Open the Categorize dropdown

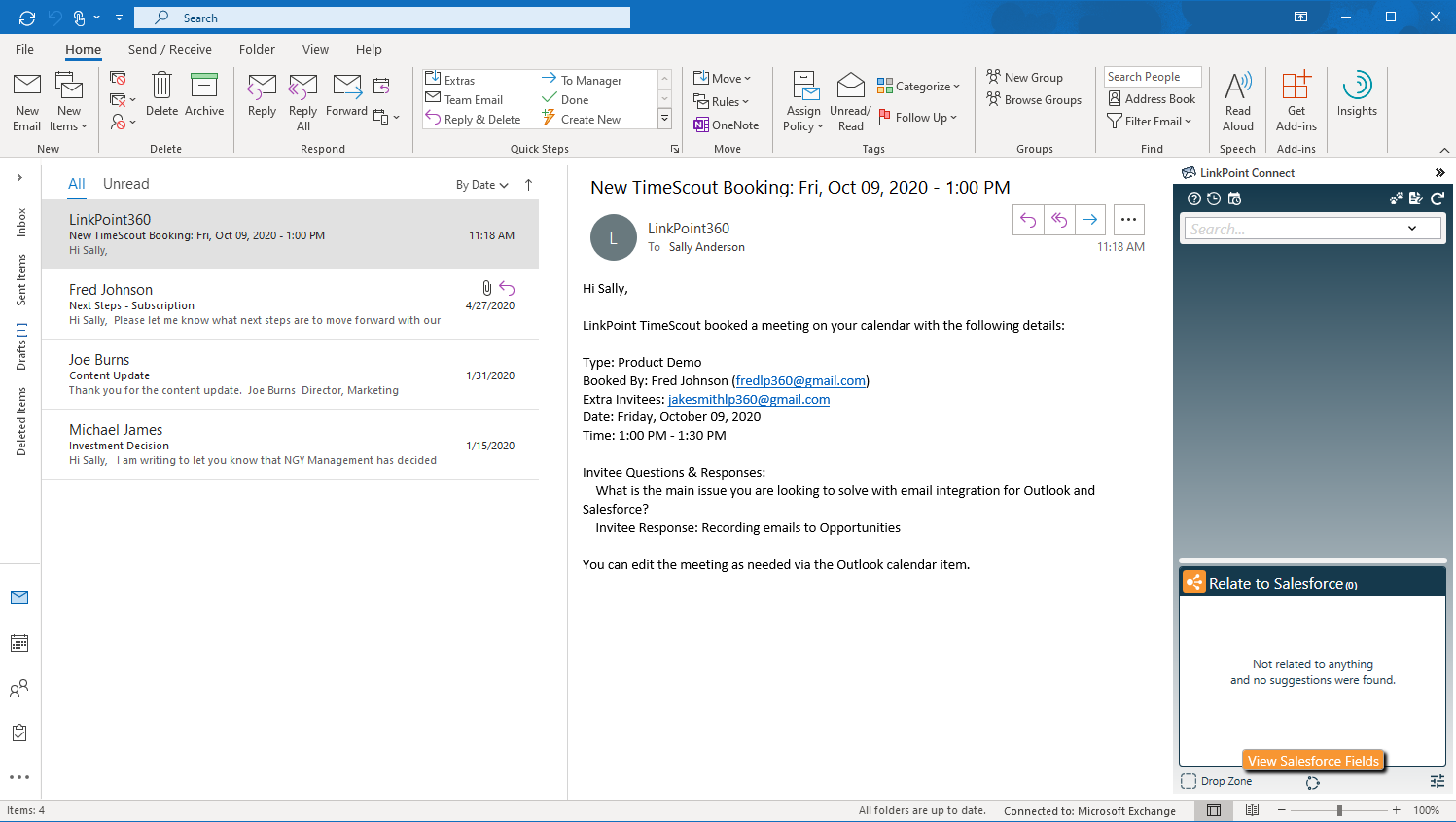918,86
